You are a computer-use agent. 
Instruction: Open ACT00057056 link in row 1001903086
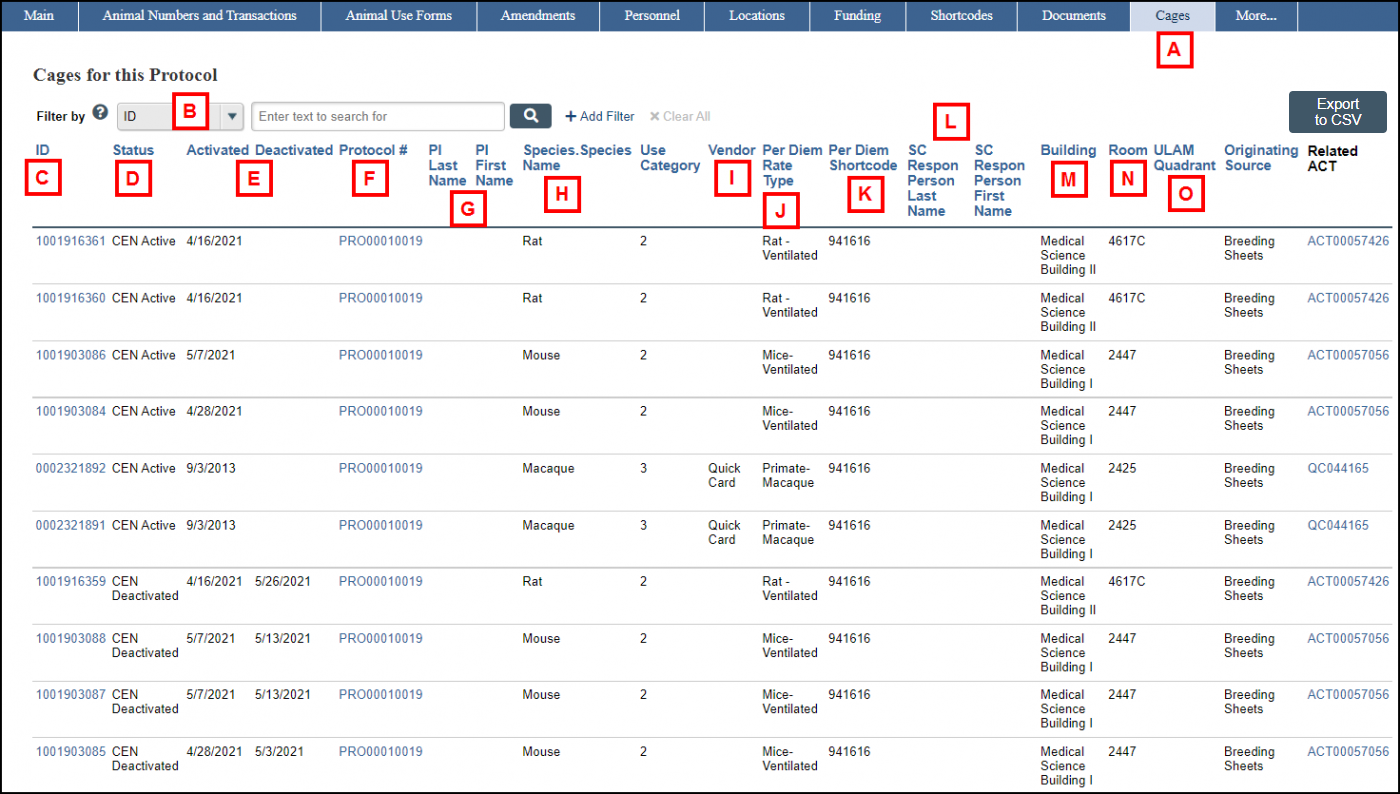1348,355
